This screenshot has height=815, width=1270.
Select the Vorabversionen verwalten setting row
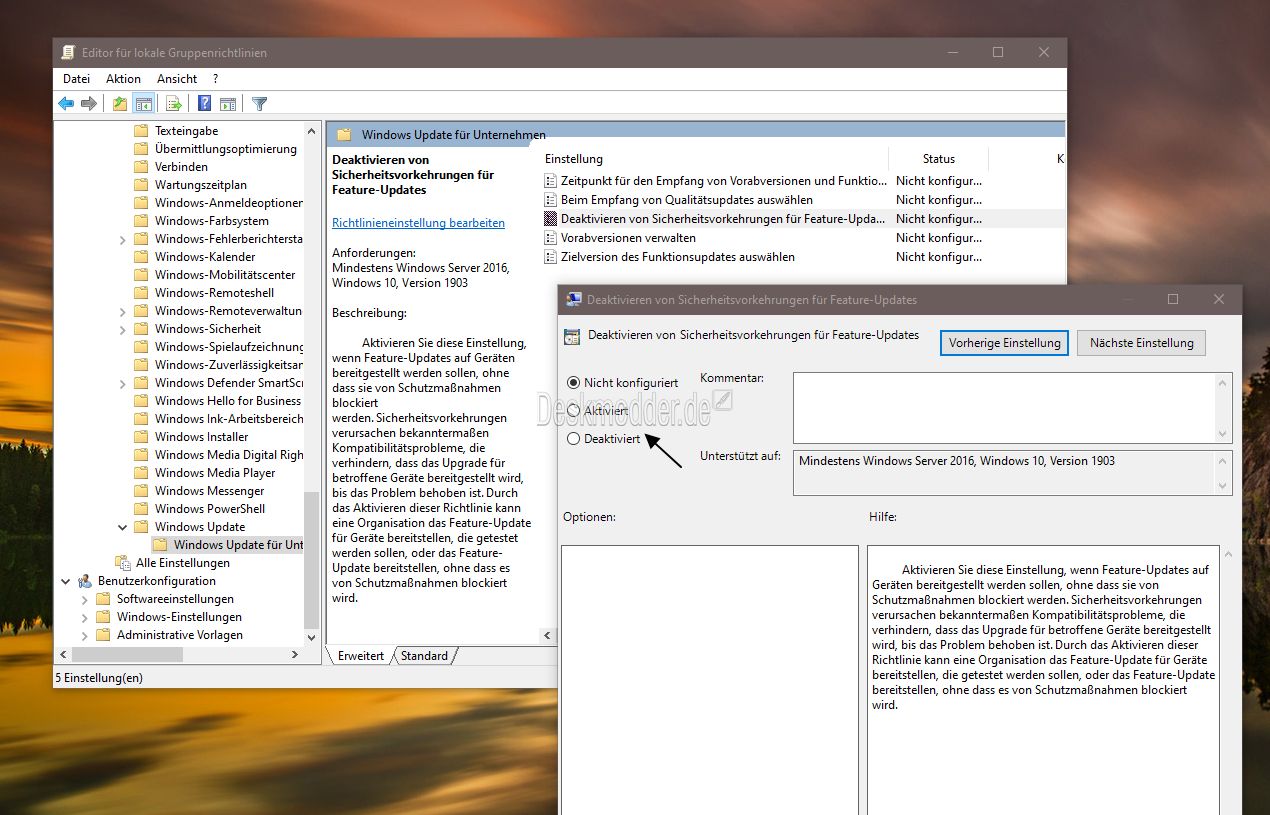[628, 238]
